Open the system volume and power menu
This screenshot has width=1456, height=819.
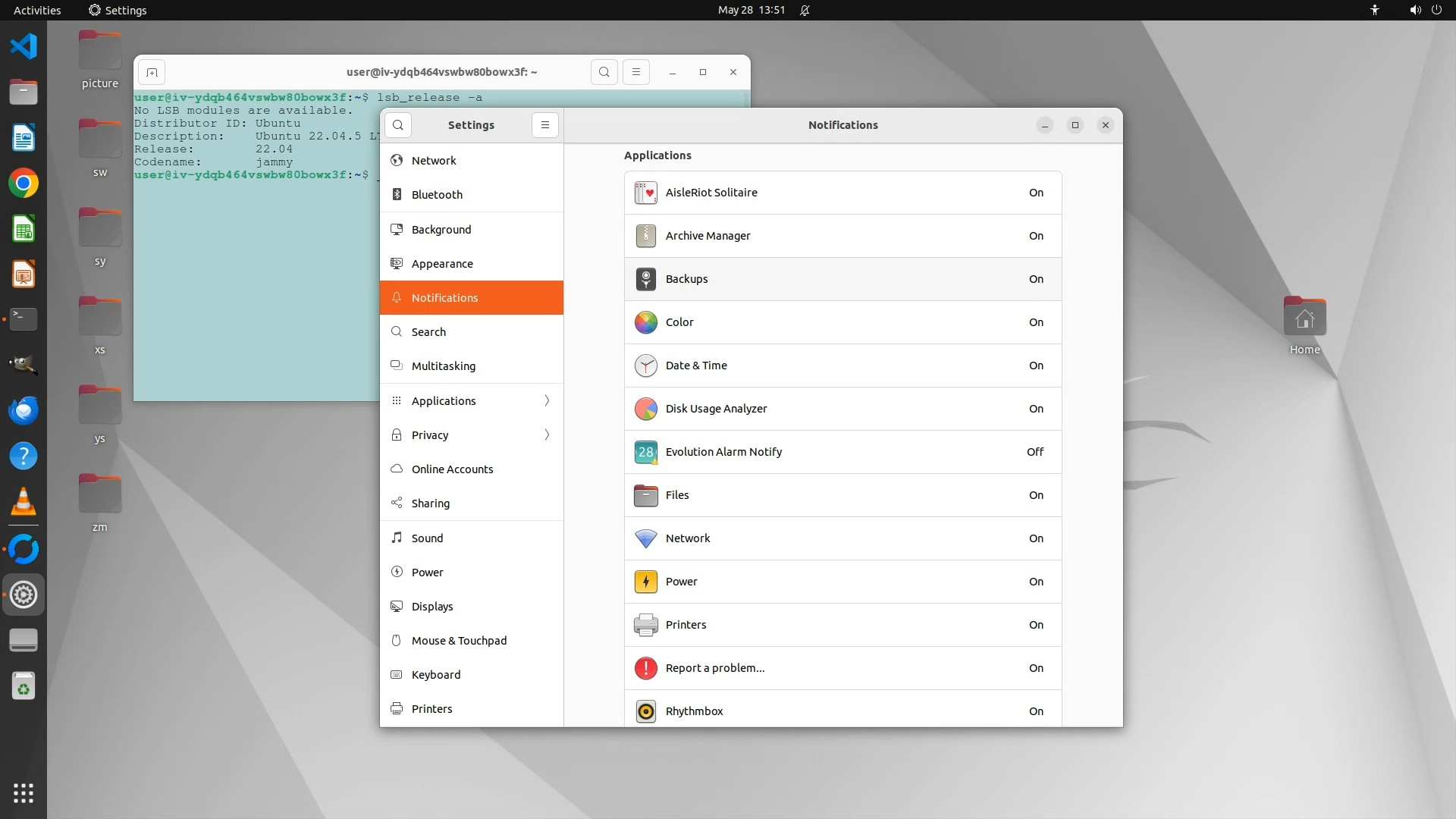(x=1425, y=11)
